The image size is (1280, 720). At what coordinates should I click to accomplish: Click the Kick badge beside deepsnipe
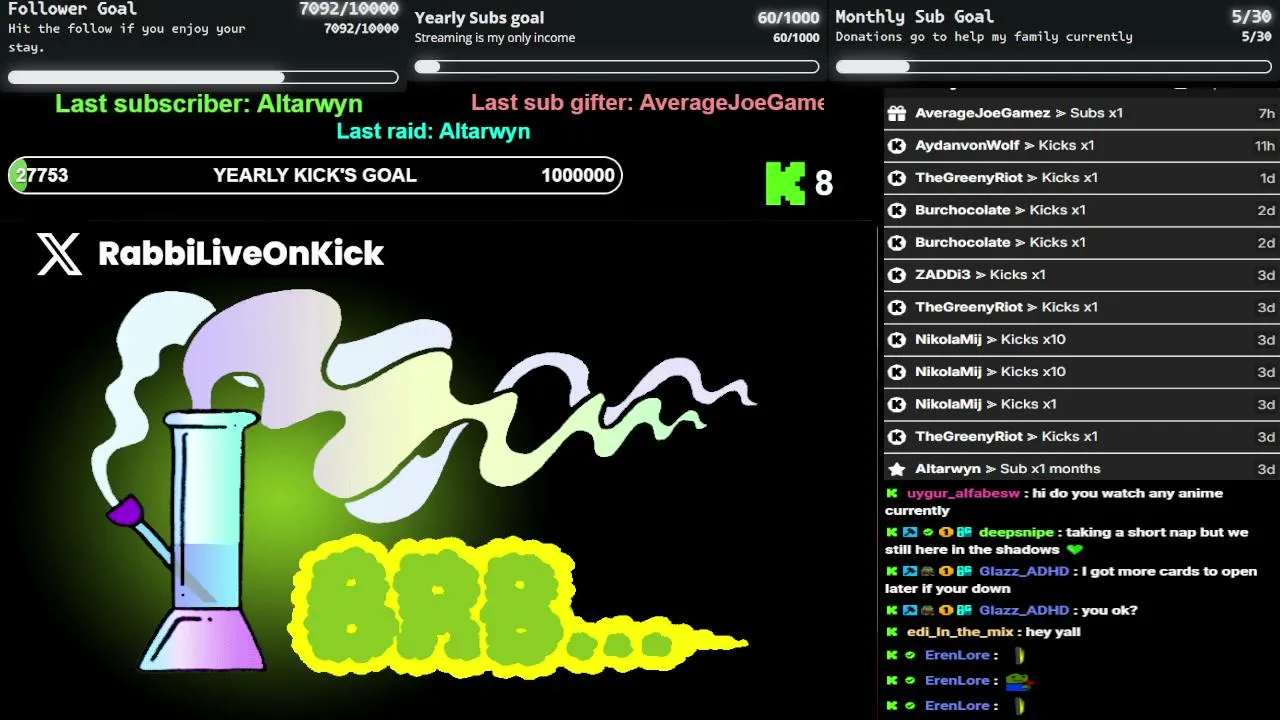point(892,533)
